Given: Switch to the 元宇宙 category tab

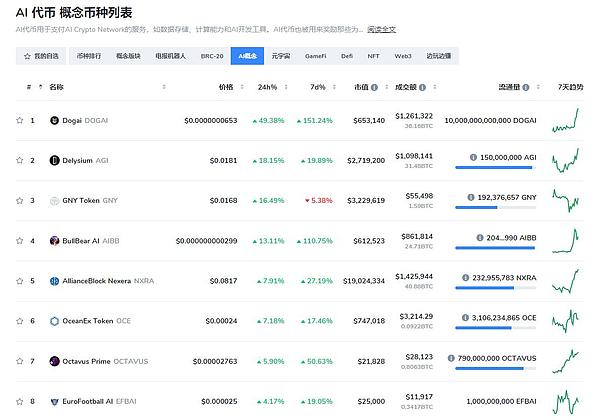Looking at the screenshot, I should (280, 57).
